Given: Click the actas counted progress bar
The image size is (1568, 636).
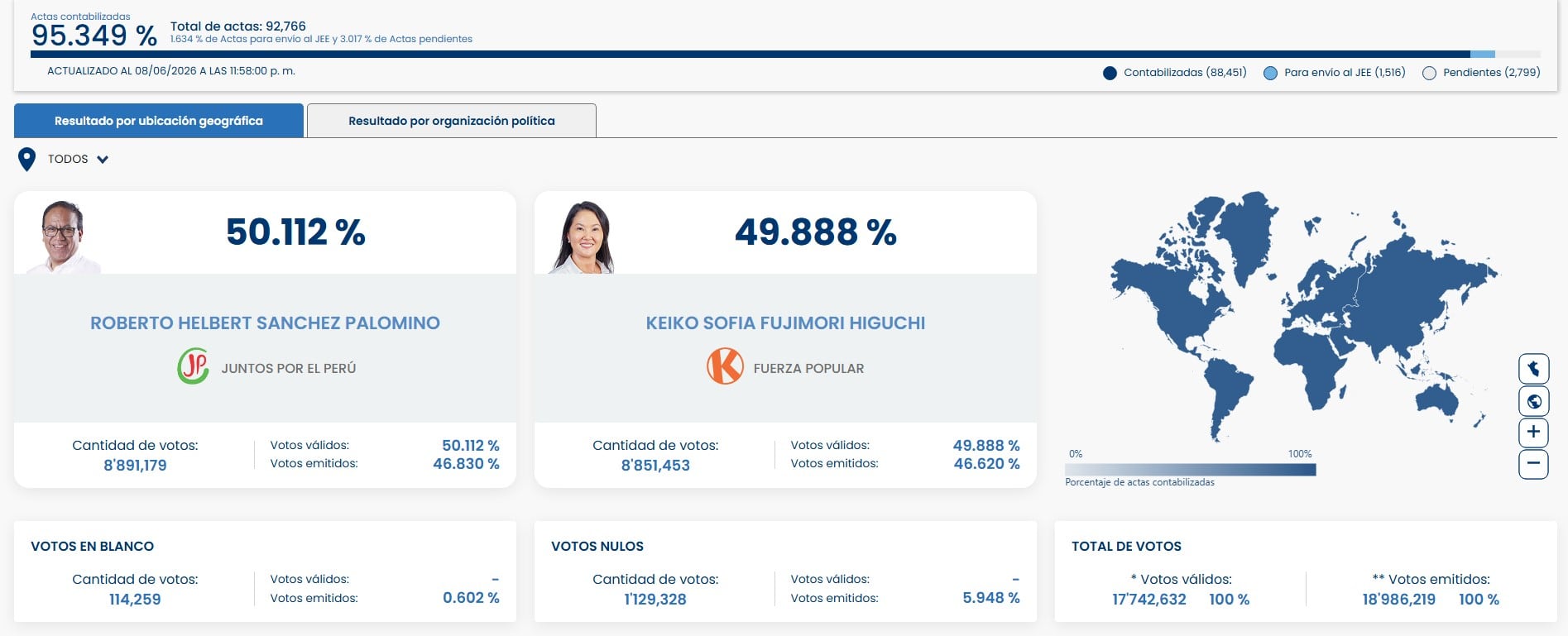Looking at the screenshot, I should [785, 55].
